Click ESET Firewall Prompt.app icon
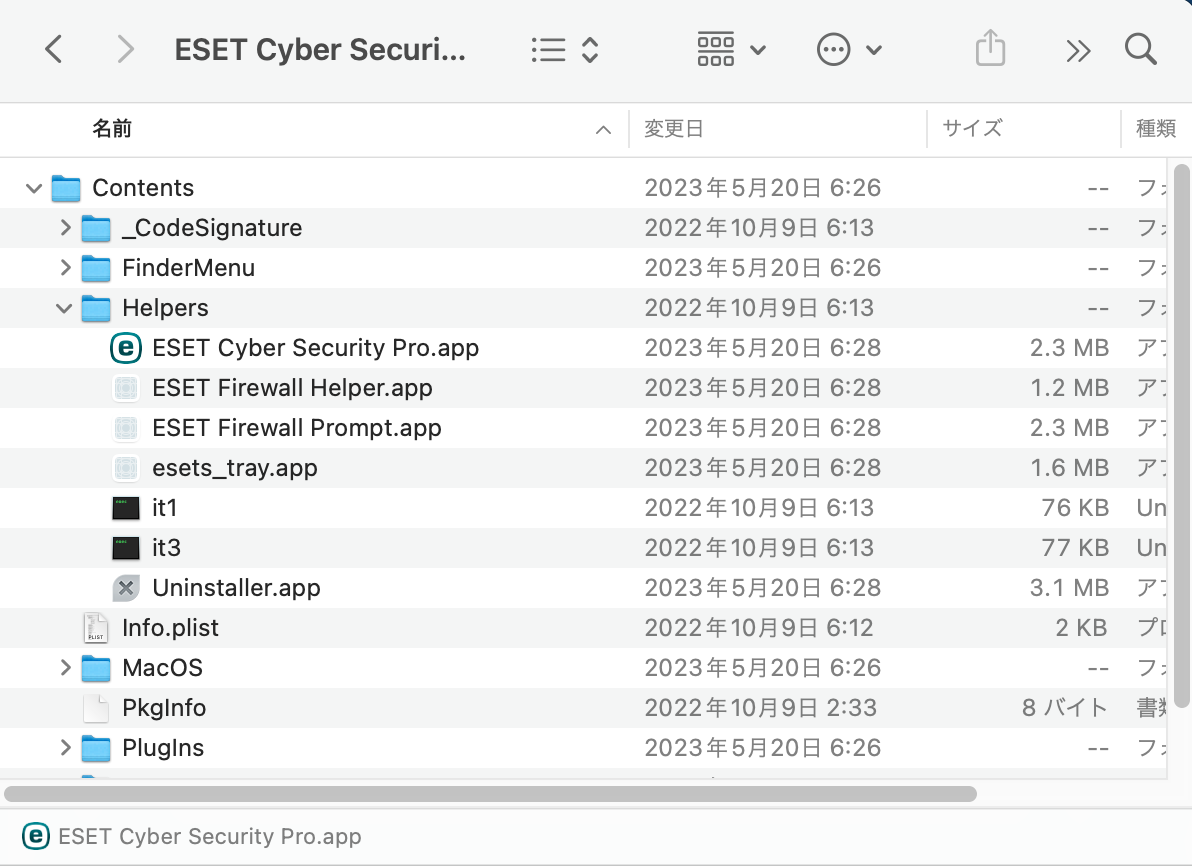 tap(126, 428)
